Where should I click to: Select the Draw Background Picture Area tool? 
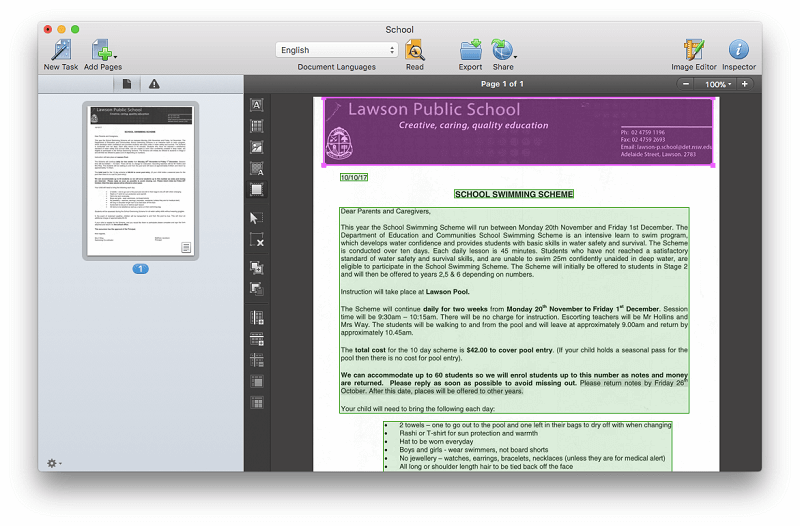click(x=257, y=168)
